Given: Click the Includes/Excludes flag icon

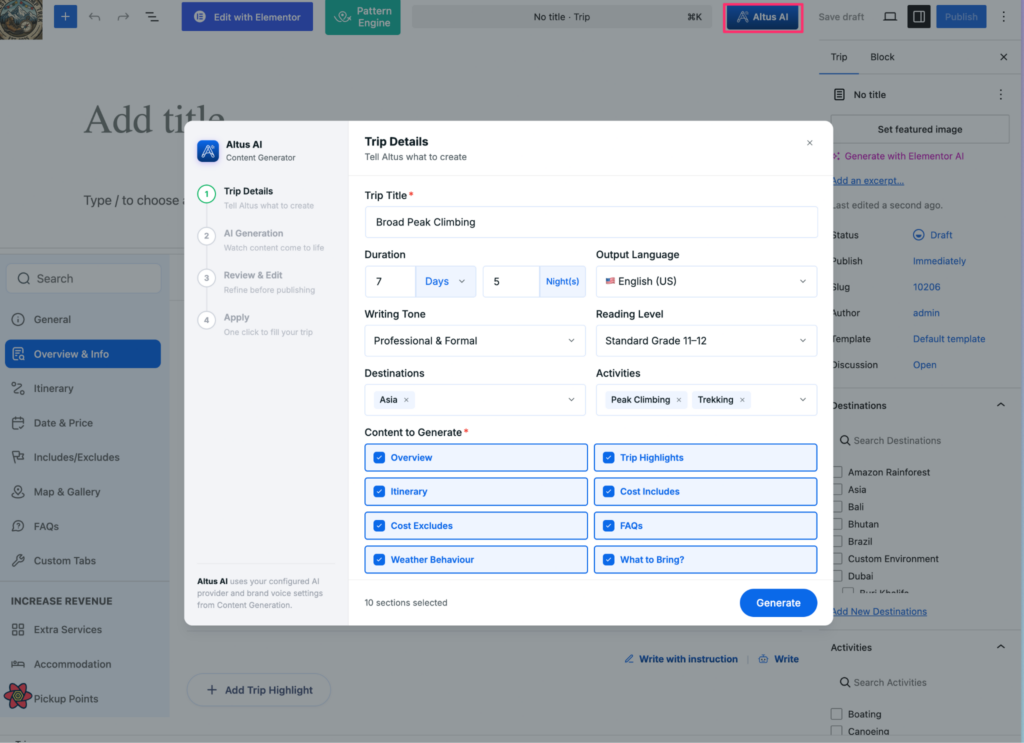Looking at the screenshot, I should click(18, 457).
